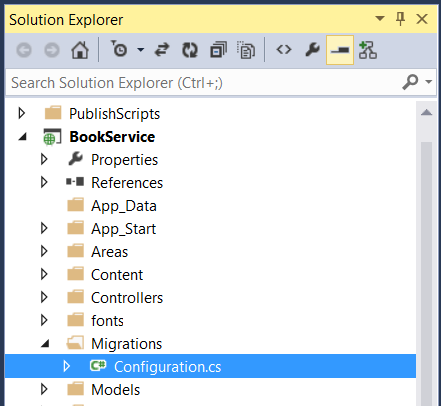Open dropdown arrow beside Pending Changes Filter
The height and width of the screenshot is (406, 441).
click(141, 50)
